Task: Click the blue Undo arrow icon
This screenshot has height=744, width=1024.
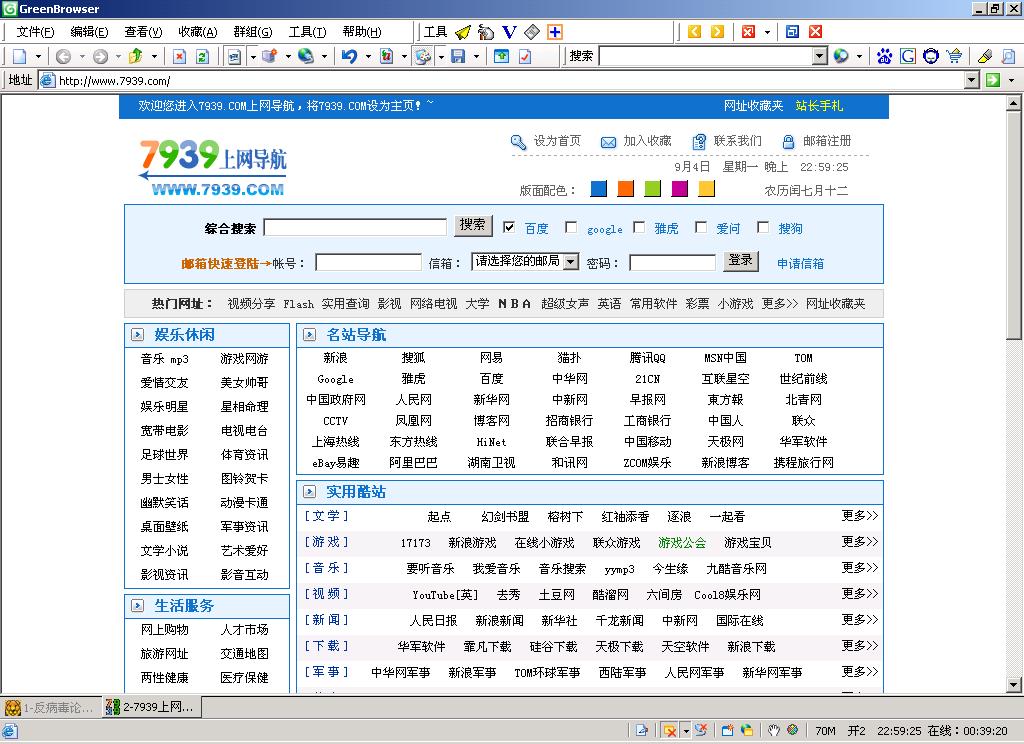Action: tap(349, 57)
